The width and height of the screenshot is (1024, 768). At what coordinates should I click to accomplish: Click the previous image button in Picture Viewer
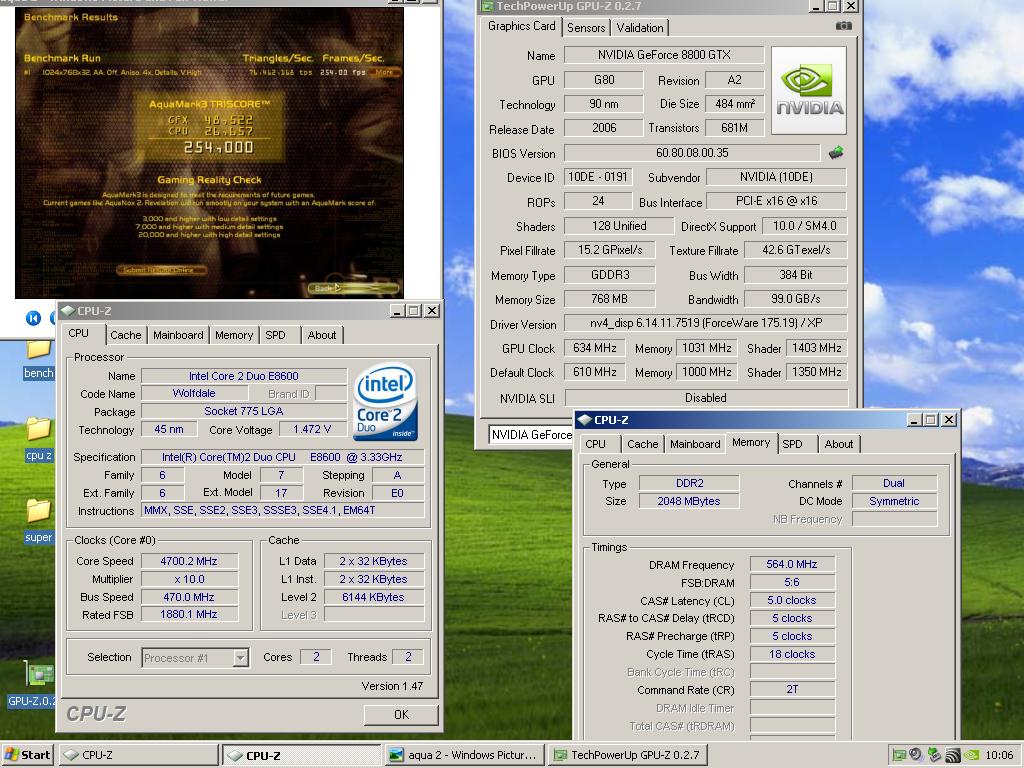click(33, 318)
